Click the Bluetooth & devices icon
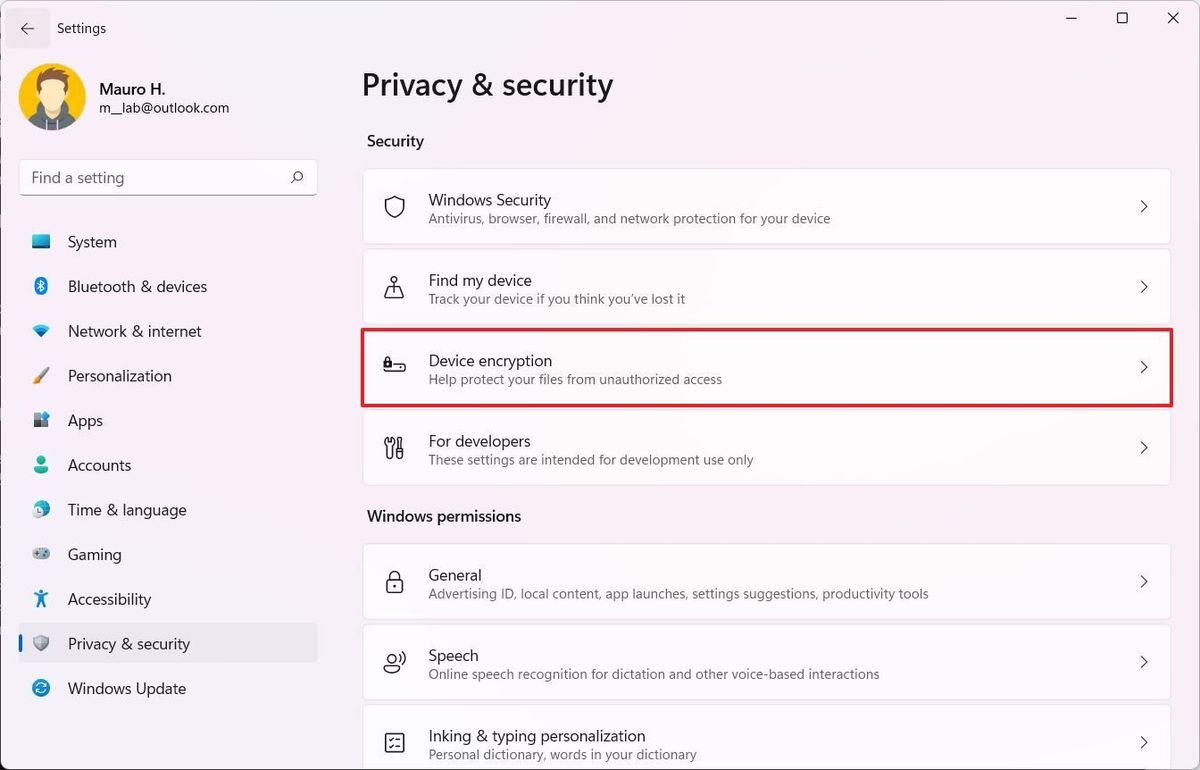Image resolution: width=1200 pixels, height=770 pixels. pyautogui.click(x=41, y=286)
